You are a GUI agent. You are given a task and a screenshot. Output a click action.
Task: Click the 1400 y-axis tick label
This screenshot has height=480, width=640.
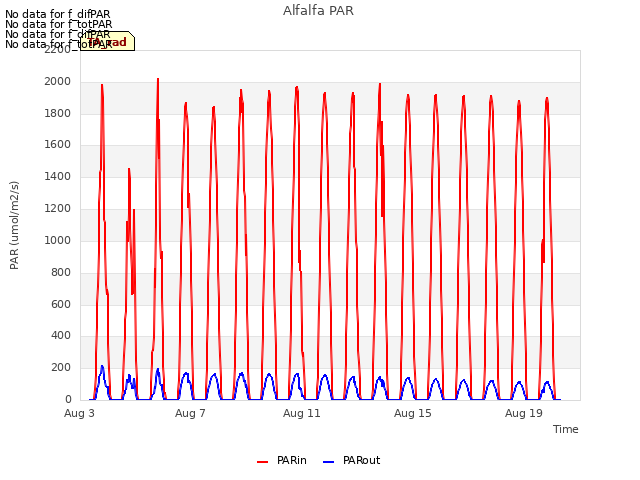(x=58, y=177)
